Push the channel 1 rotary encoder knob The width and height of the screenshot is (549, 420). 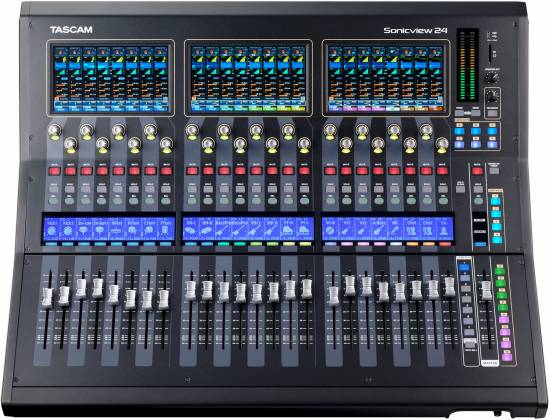54,130
